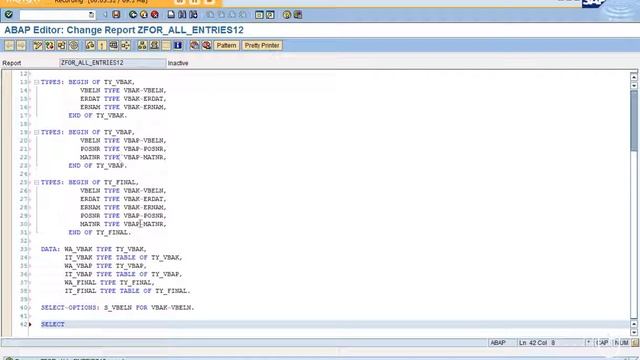Click the 'END OF TY_VBAK.' line
This screenshot has height=360, width=640.
point(98,116)
